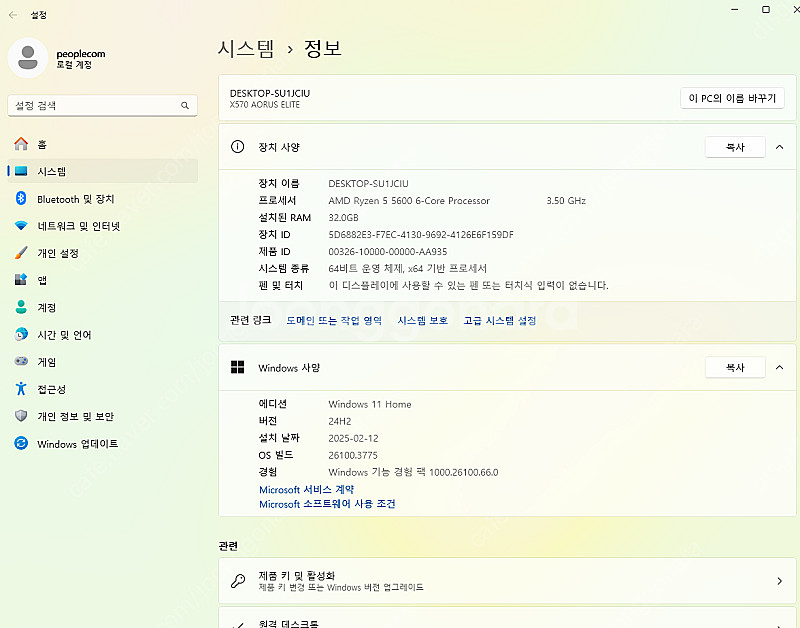The image size is (800, 628).
Task: Click the Gaming controller icon
Action: 21,361
